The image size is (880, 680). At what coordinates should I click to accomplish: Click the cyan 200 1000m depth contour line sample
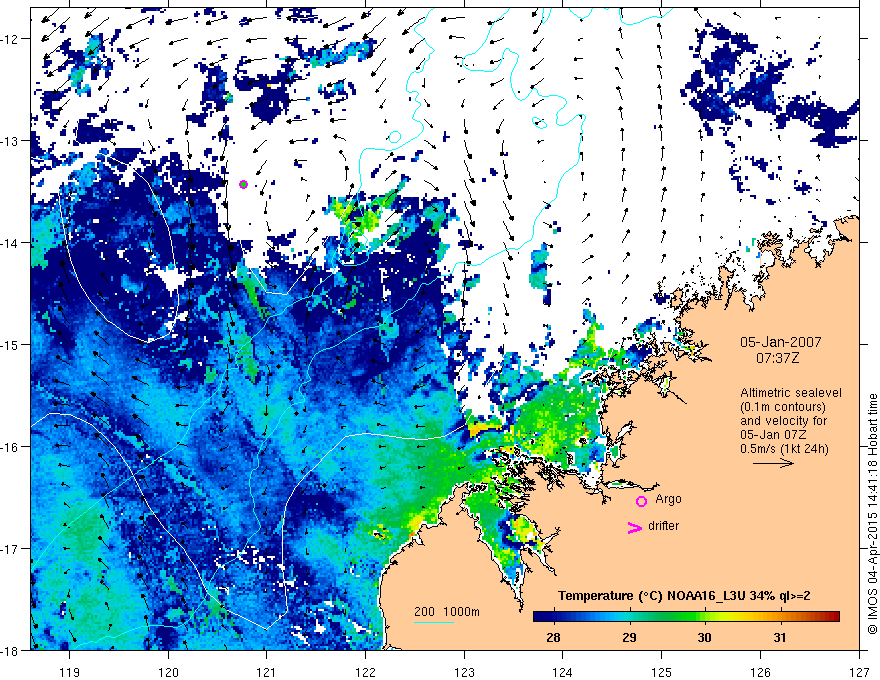[434, 622]
